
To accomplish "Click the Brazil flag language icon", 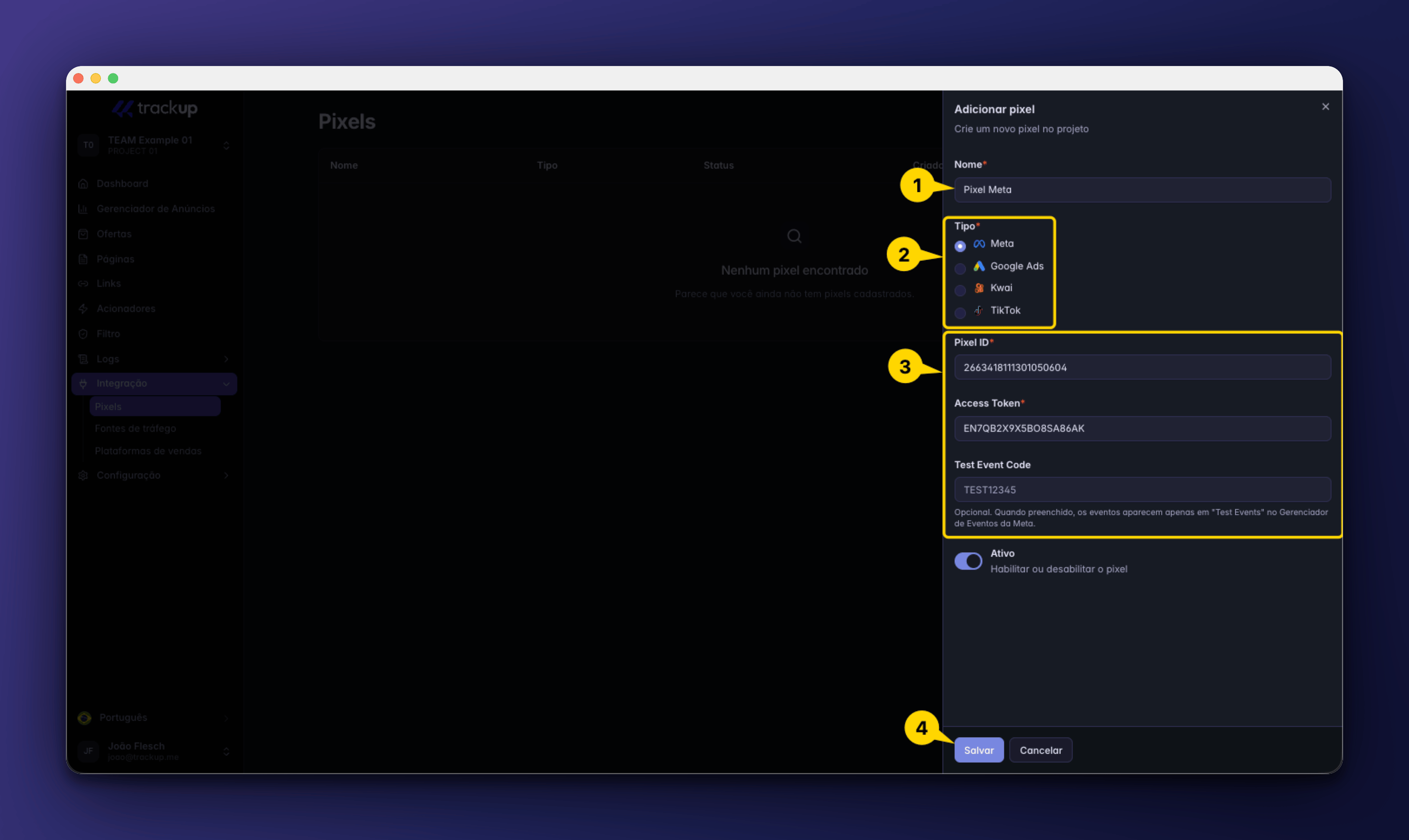I will pyautogui.click(x=84, y=718).
